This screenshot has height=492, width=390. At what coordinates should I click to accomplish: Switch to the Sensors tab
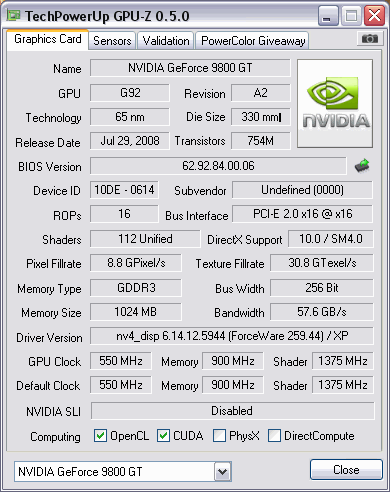tap(112, 41)
